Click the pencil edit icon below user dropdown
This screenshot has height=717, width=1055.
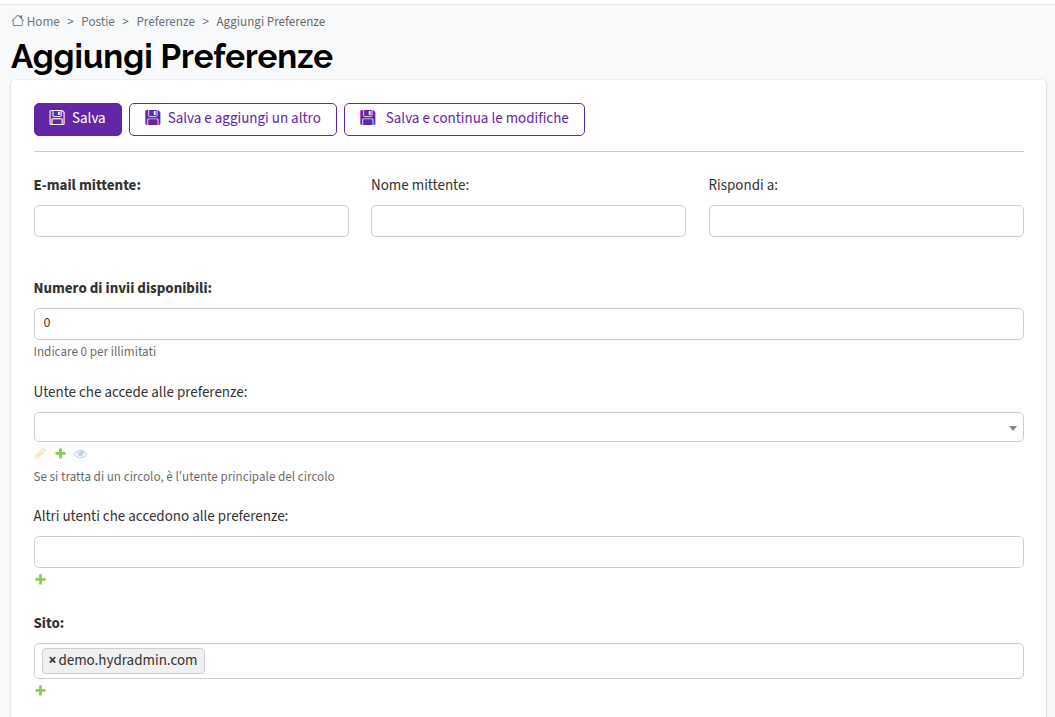click(x=40, y=453)
